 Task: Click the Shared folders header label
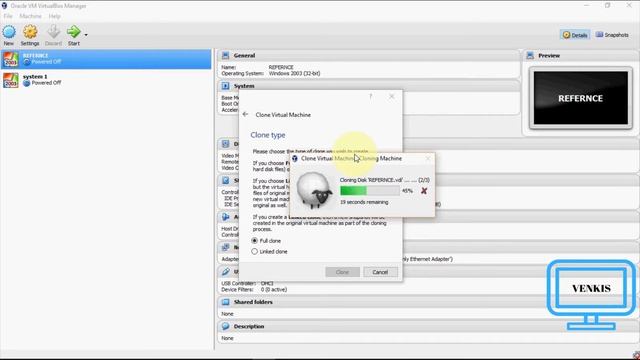point(253,302)
